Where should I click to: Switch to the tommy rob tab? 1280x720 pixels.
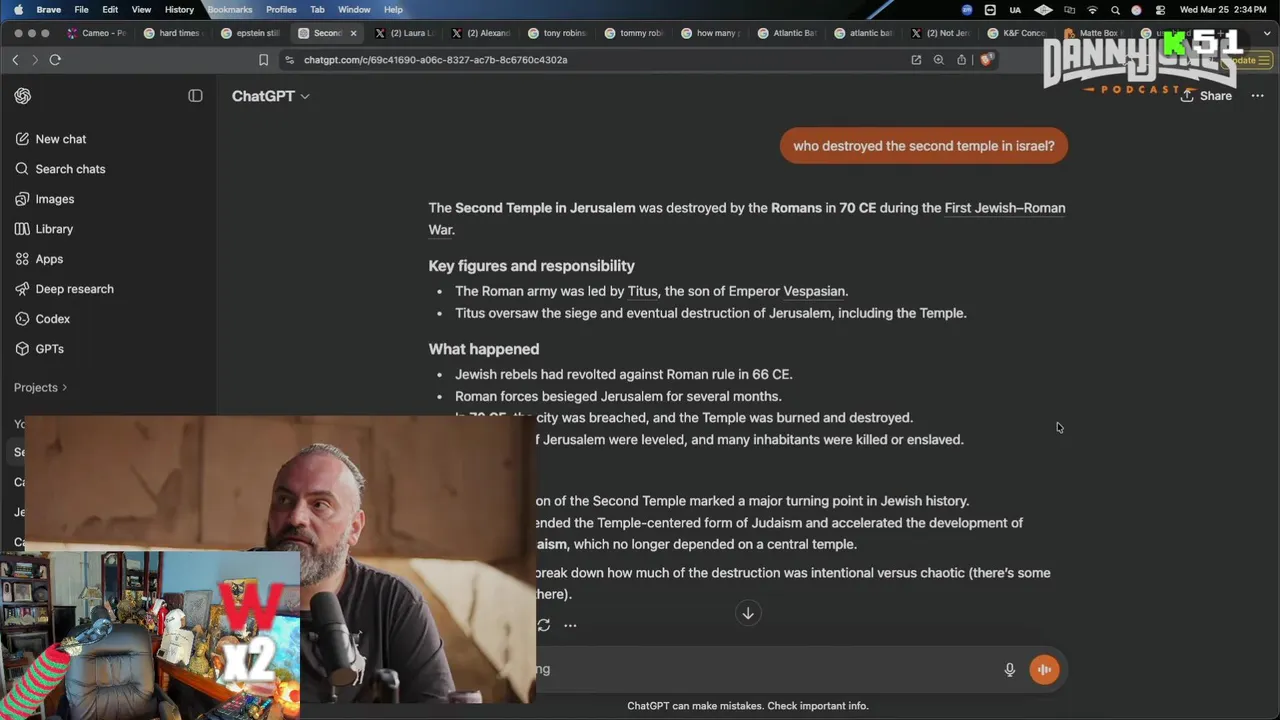pyautogui.click(x=634, y=33)
